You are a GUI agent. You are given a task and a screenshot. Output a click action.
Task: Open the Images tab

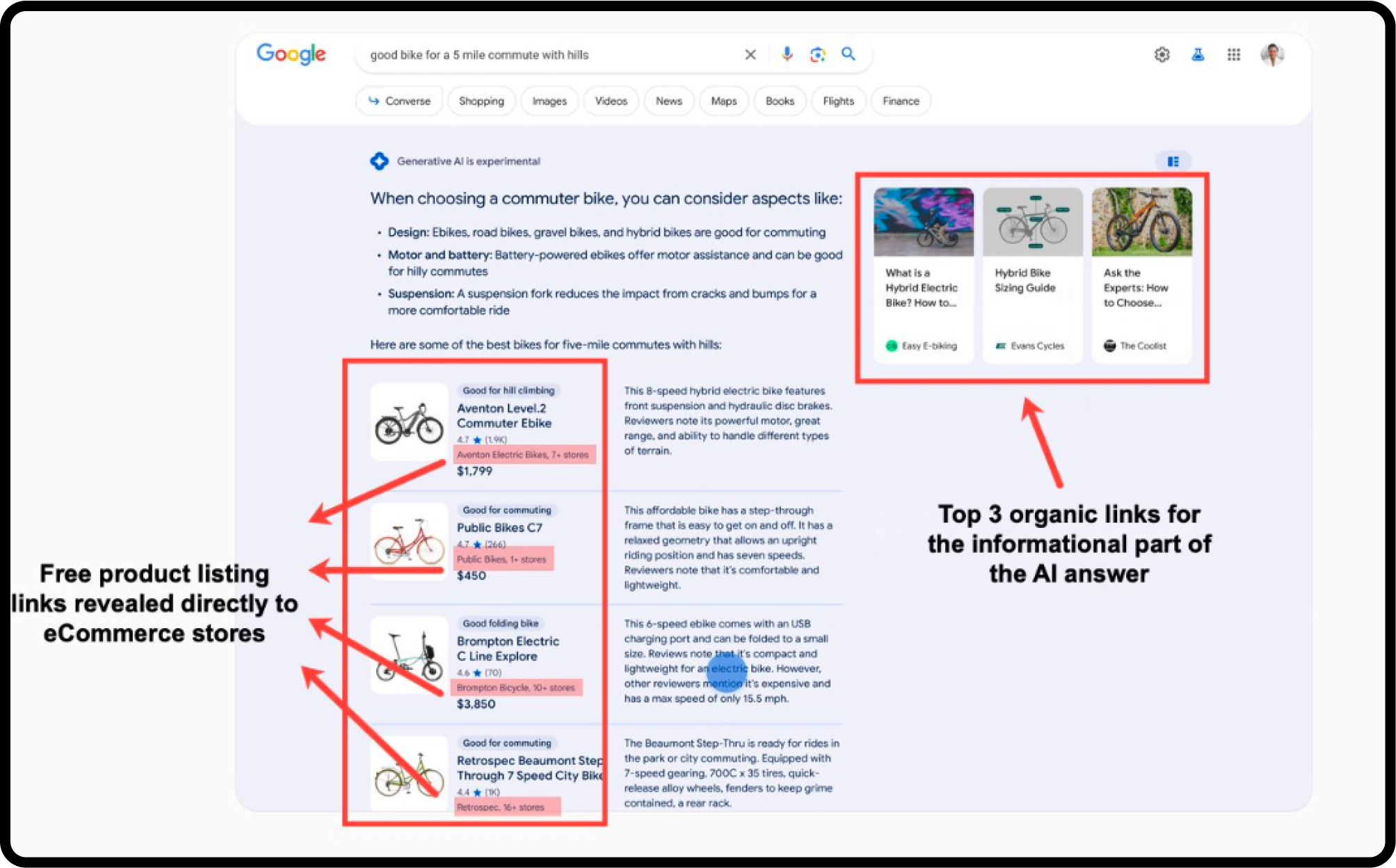pos(549,101)
